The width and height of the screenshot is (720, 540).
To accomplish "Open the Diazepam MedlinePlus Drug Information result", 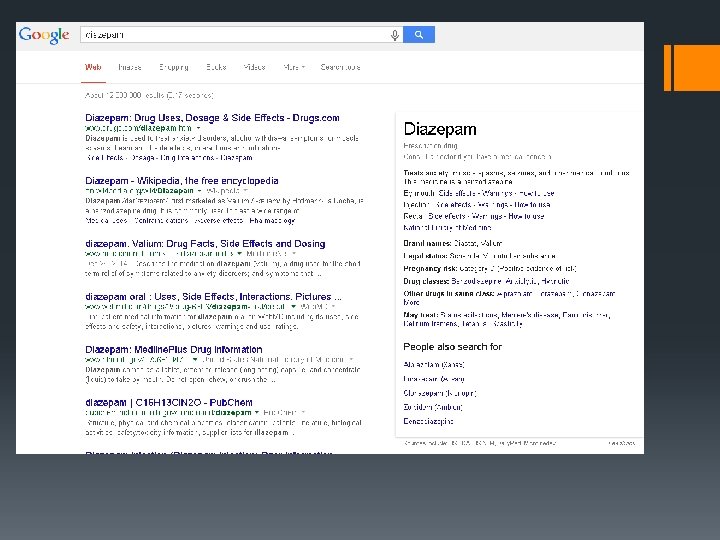I will point(174,349).
